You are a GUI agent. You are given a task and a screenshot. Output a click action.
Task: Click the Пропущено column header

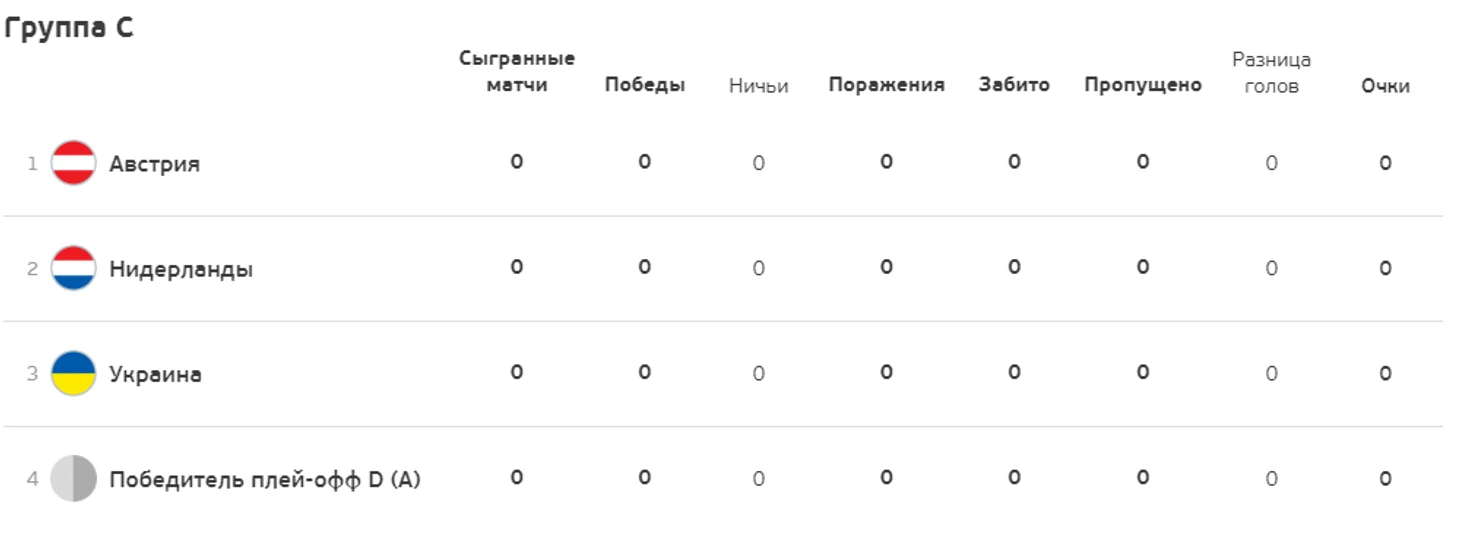(1143, 85)
